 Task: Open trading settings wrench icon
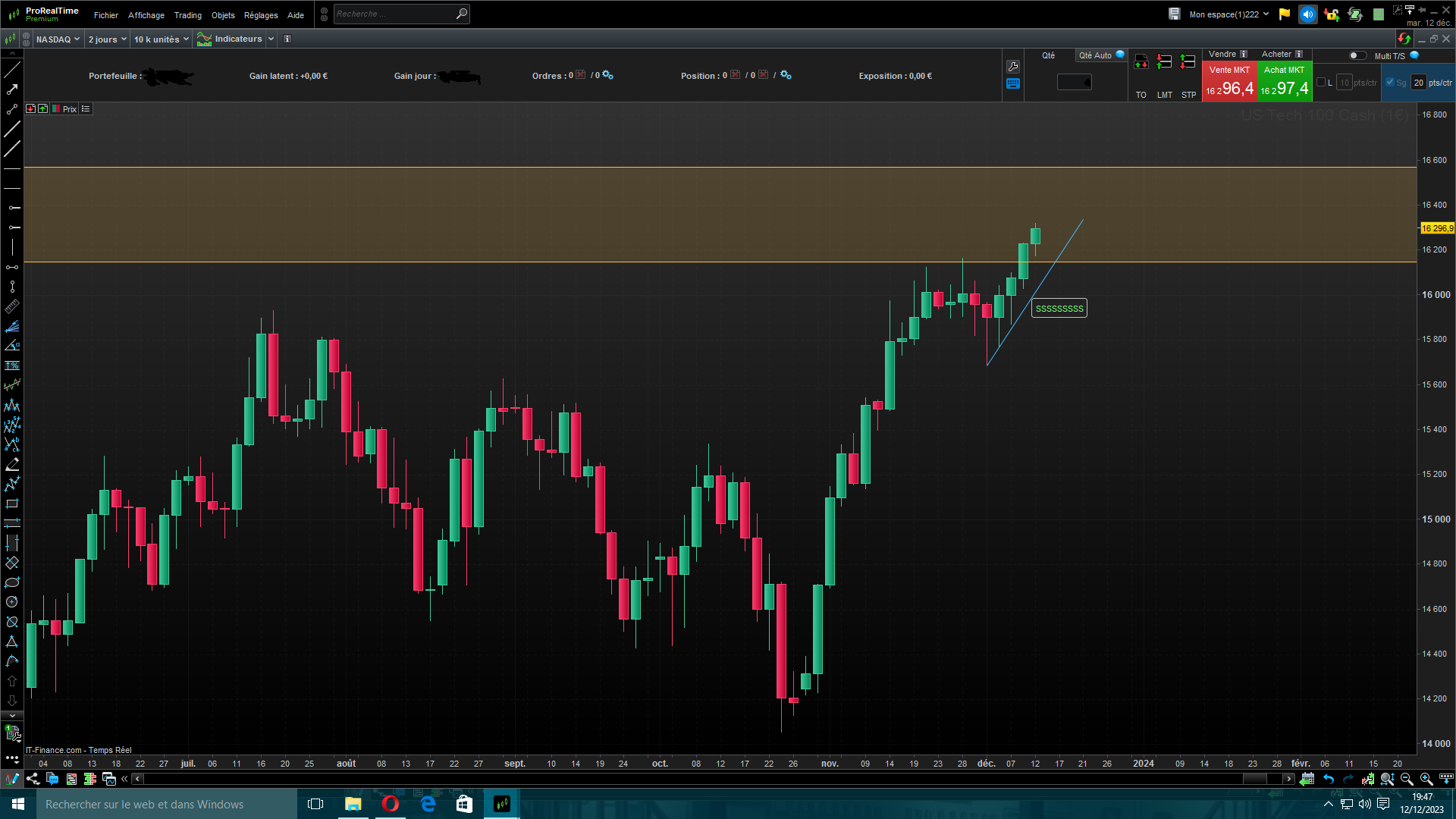[1013, 67]
